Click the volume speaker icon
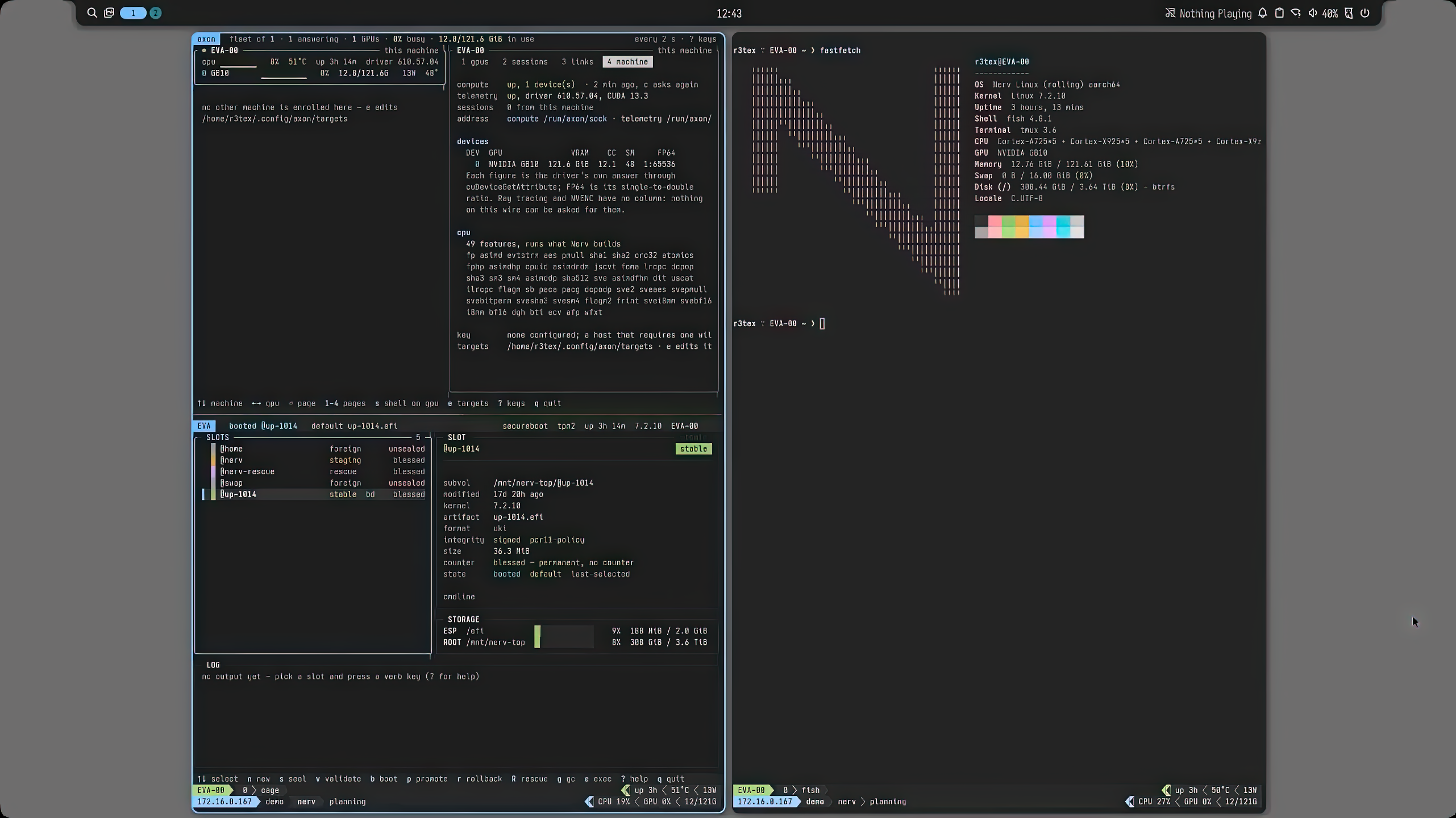The width and height of the screenshot is (1456, 818). tap(1313, 13)
